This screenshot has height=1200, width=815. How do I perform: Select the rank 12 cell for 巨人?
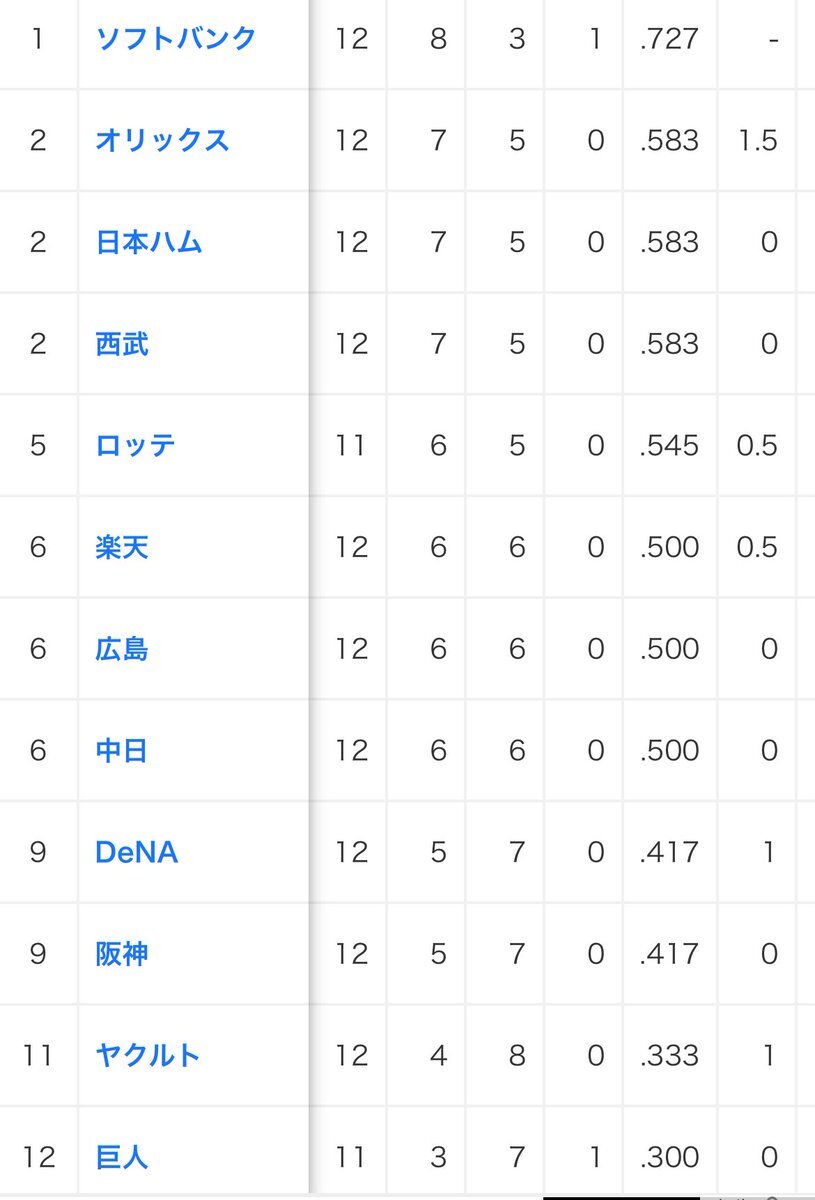point(38,1157)
